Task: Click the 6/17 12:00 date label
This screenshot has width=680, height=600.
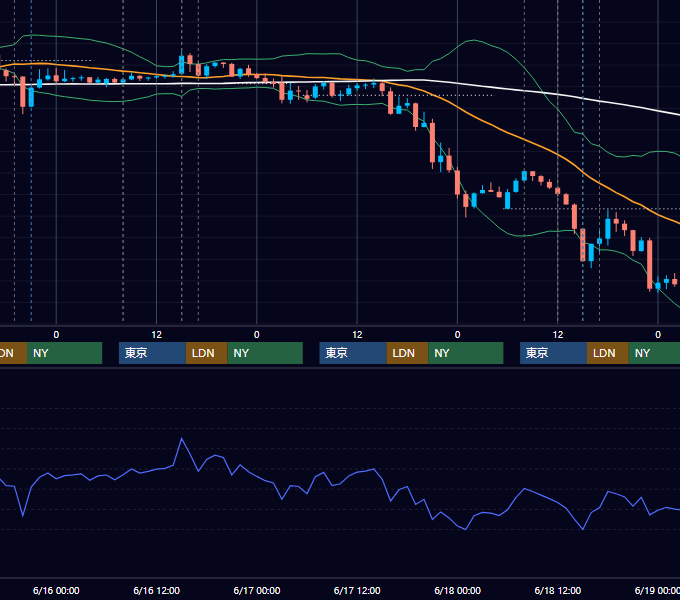Action: tap(357, 590)
